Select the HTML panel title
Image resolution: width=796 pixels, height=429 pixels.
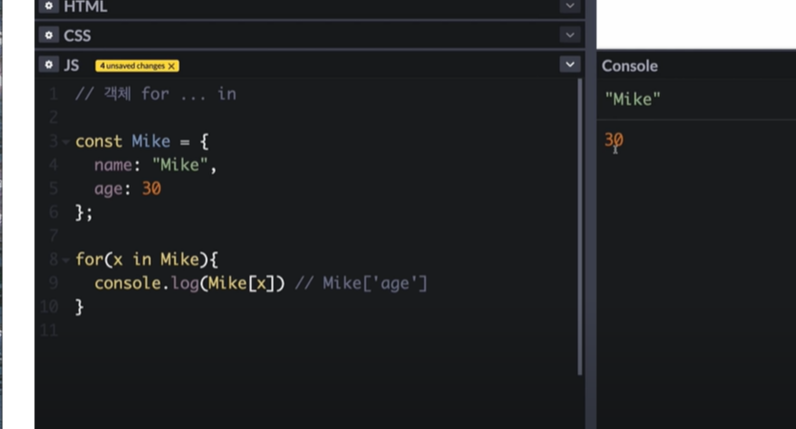coord(85,7)
